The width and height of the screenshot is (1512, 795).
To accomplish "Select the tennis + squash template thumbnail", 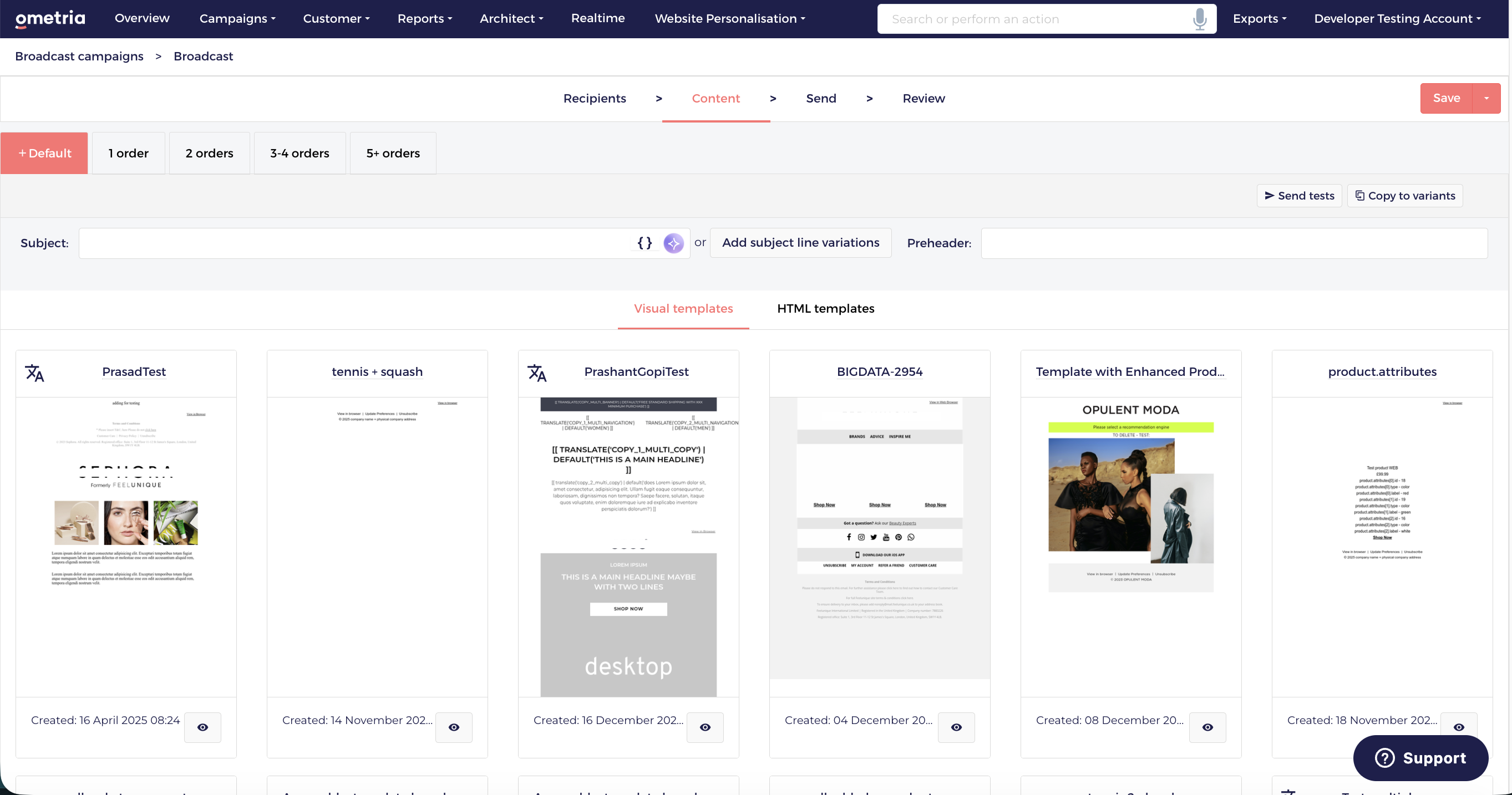I will click(x=377, y=547).
